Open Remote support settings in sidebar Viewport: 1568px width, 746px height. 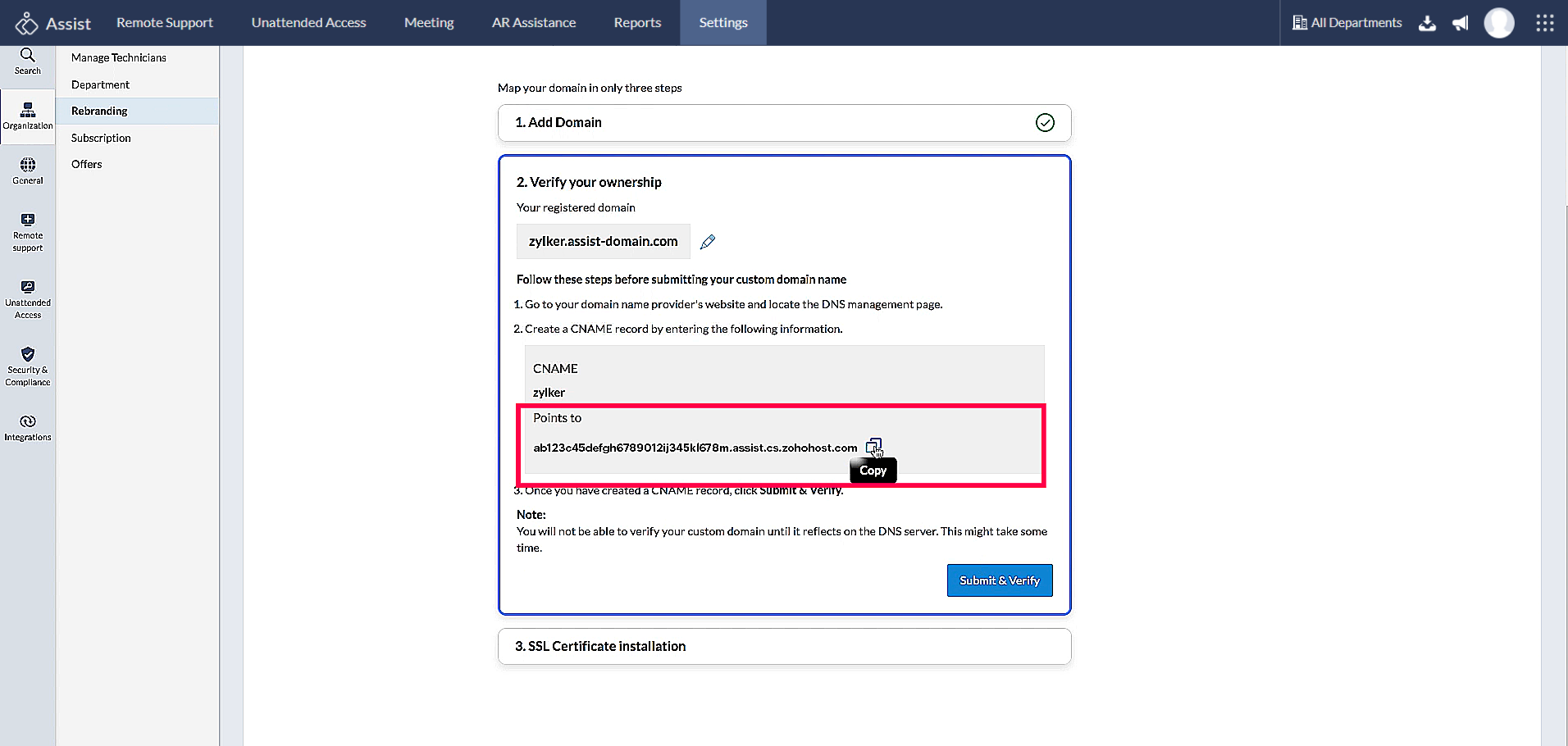[27, 232]
